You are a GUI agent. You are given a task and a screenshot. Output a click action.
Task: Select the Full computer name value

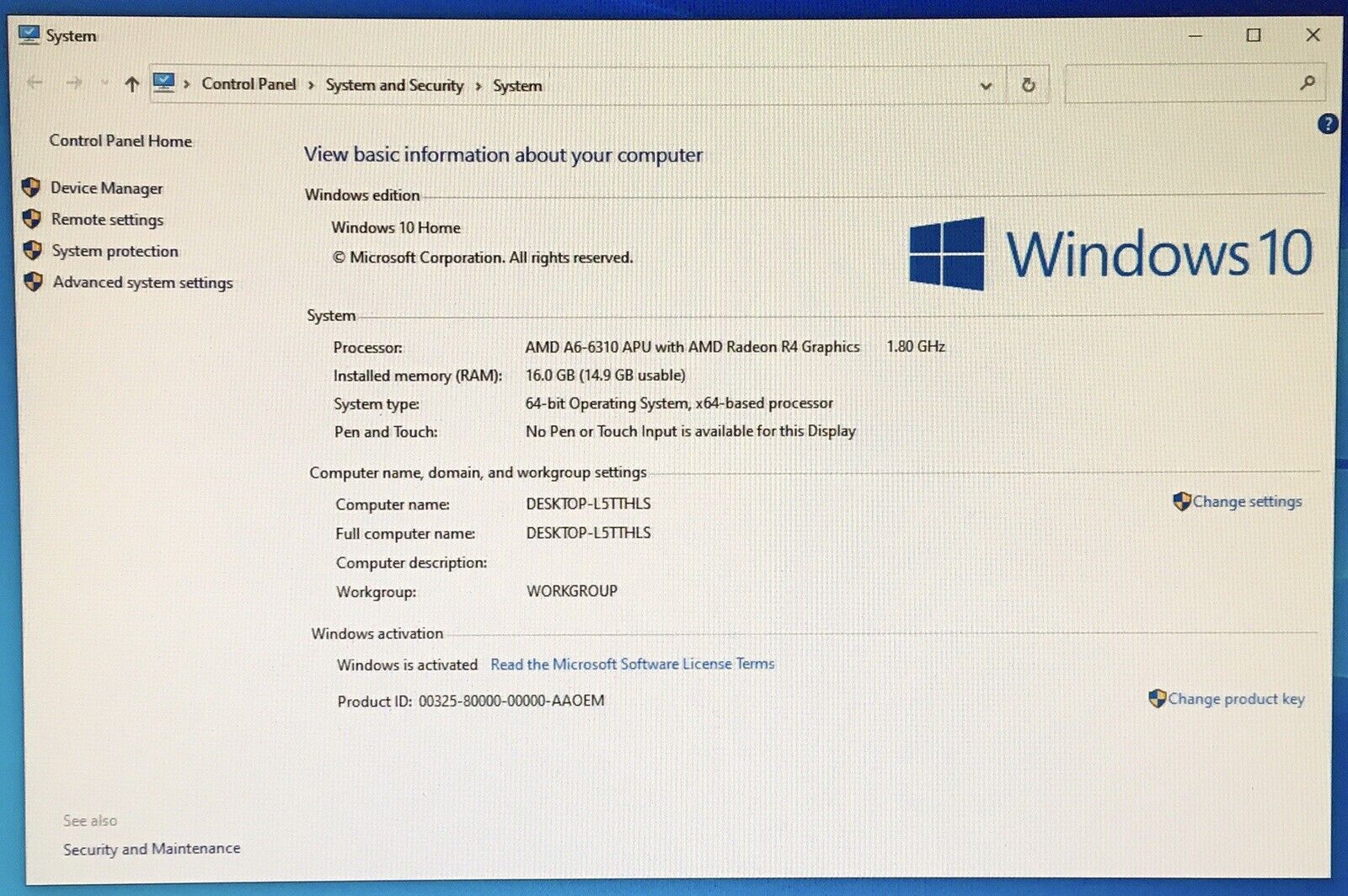pos(588,533)
